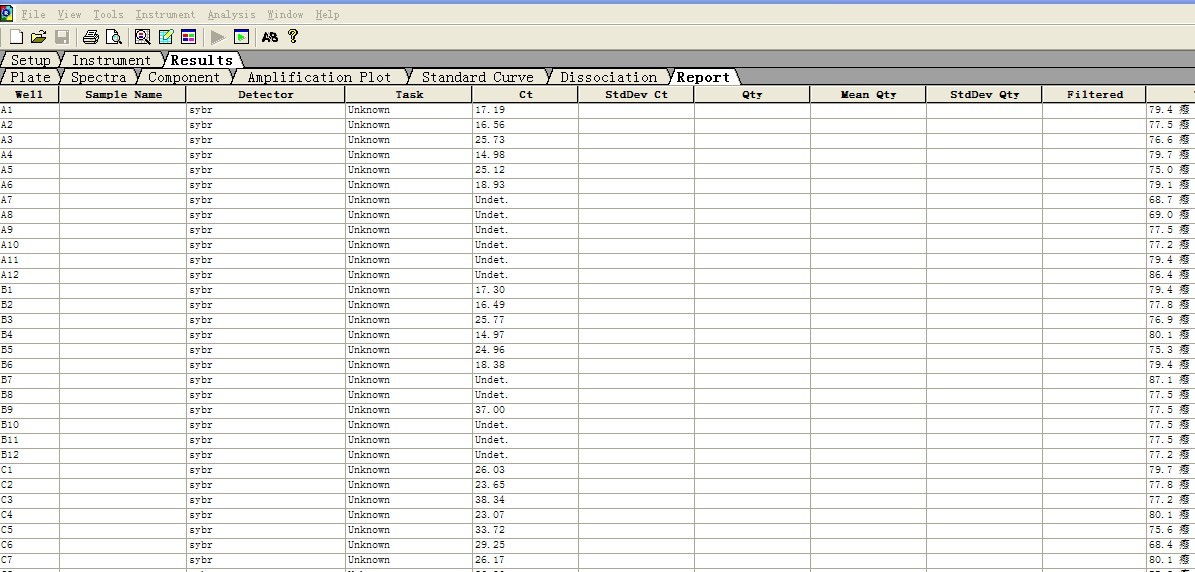
Task: Click the Undet. Ct cell in row A7
Action: 525,200
